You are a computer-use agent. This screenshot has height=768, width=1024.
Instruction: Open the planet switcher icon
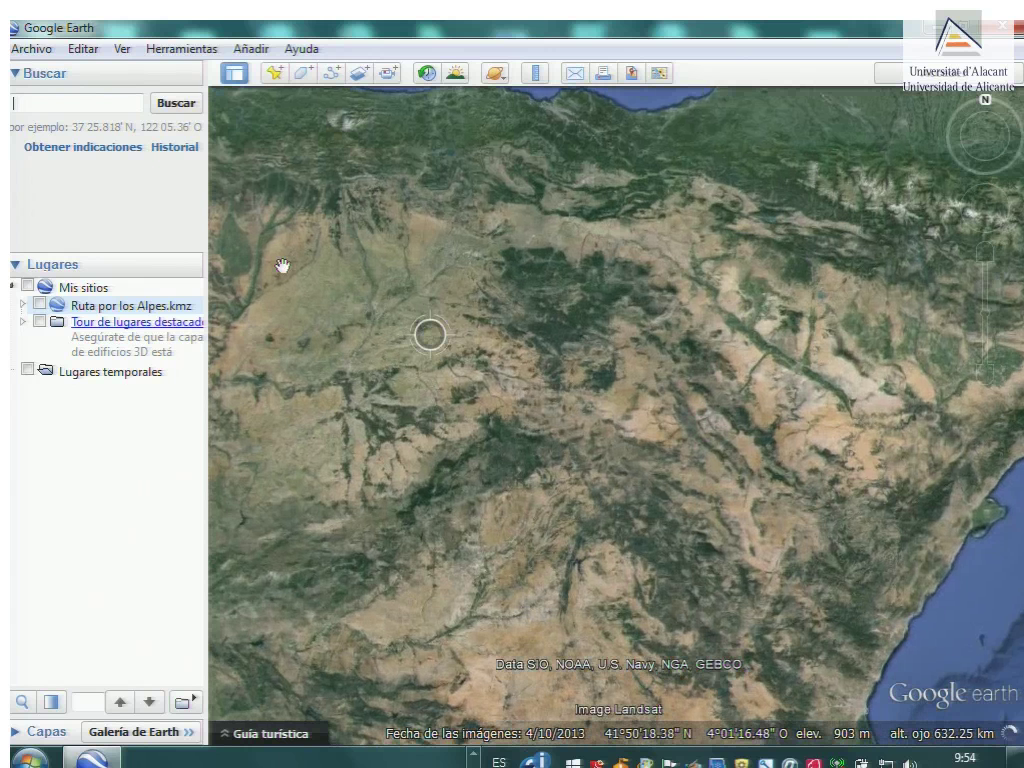[x=495, y=73]
